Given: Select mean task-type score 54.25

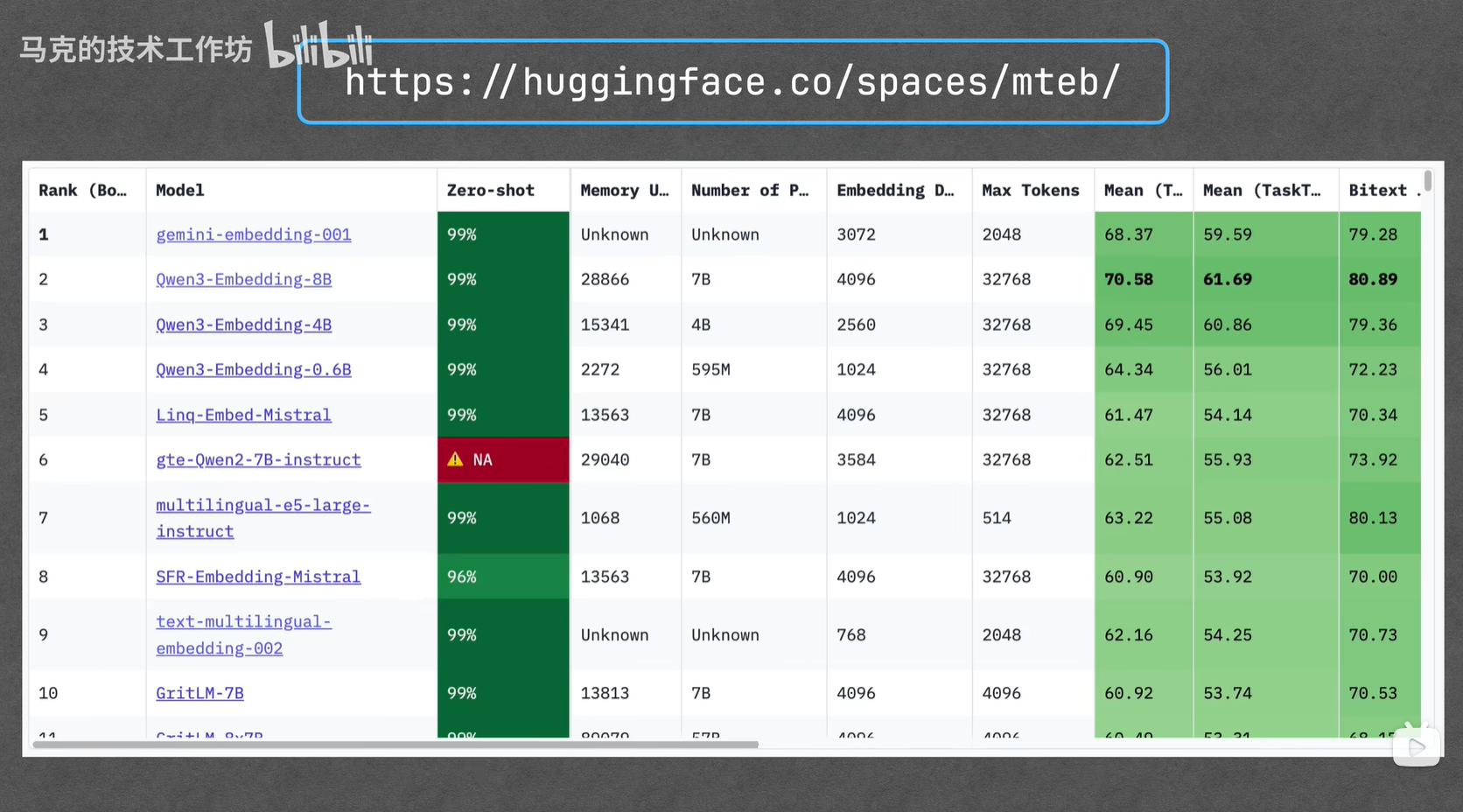Looking at the screenshot, I should click(1228, 634).
